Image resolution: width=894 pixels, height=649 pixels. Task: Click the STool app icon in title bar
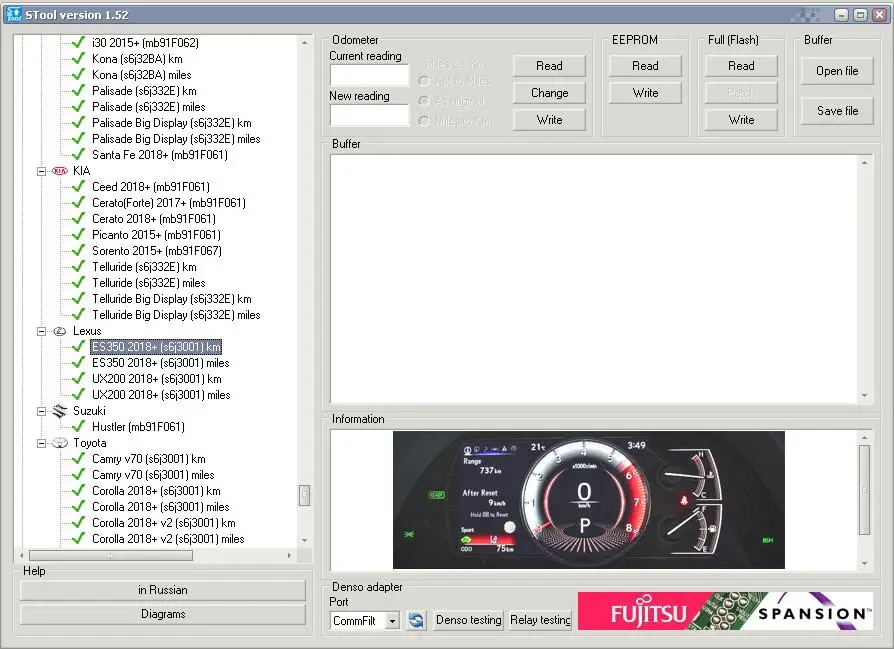point(14,15)
